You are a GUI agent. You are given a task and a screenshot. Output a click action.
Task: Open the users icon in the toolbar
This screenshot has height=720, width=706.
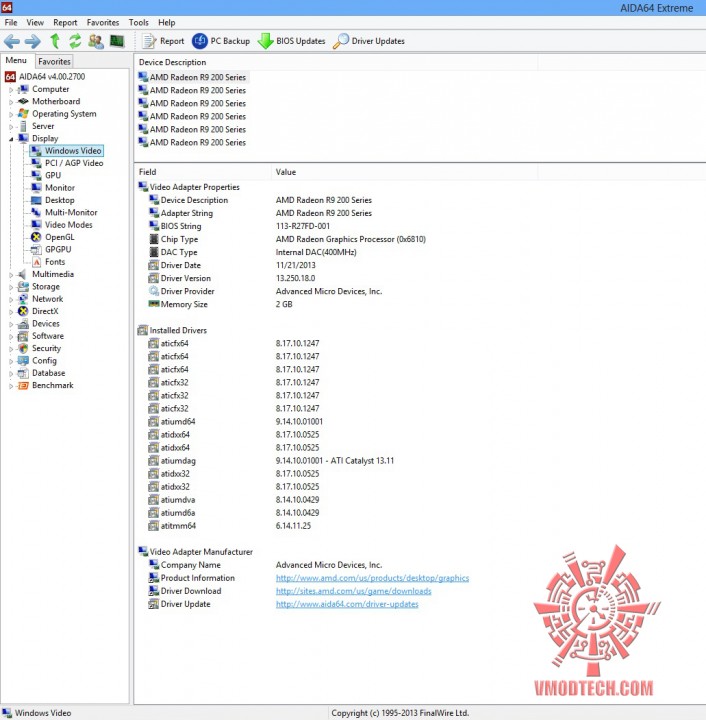96,41
